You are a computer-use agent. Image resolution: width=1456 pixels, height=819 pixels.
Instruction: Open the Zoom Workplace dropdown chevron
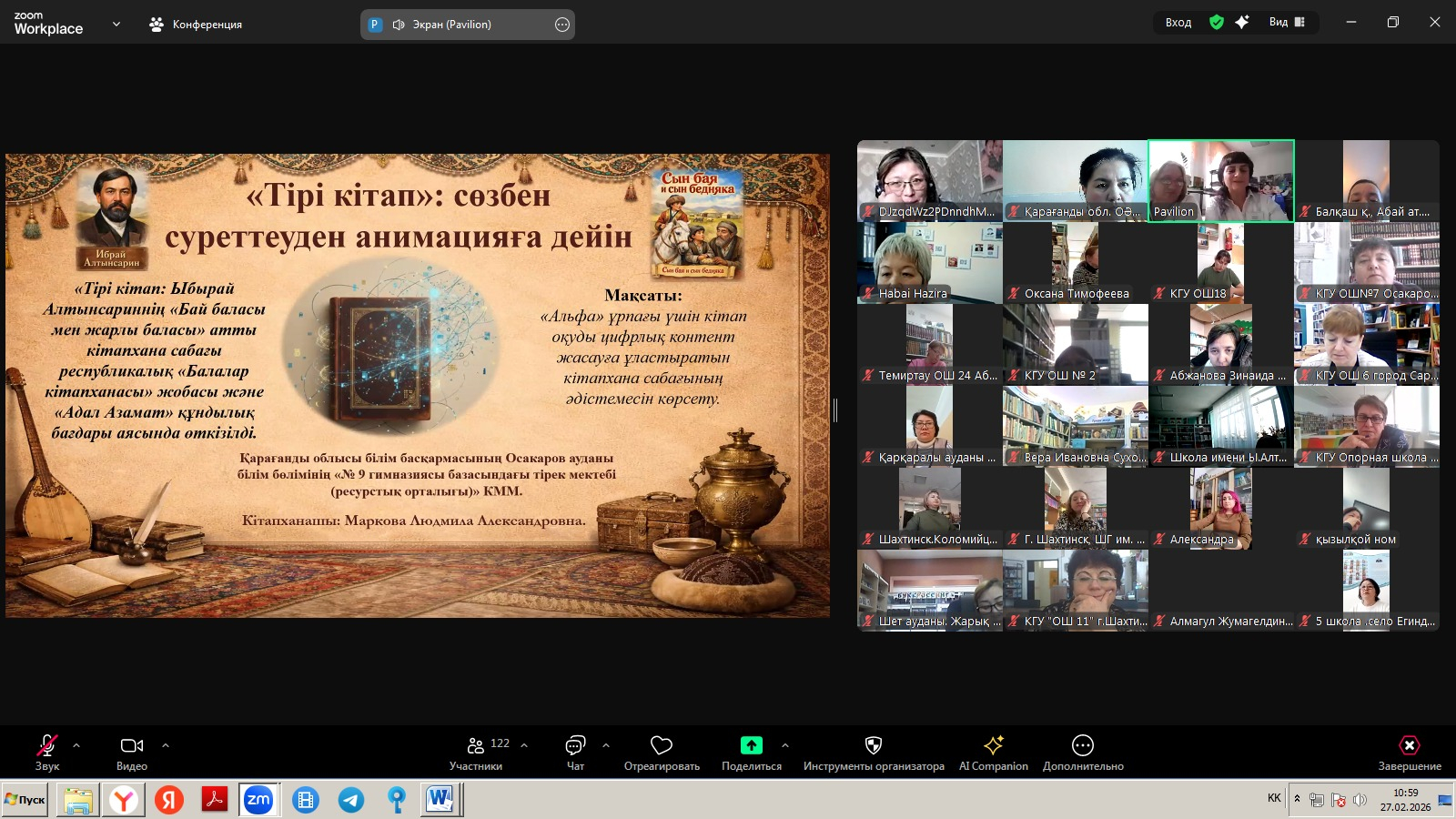(116, 25)
